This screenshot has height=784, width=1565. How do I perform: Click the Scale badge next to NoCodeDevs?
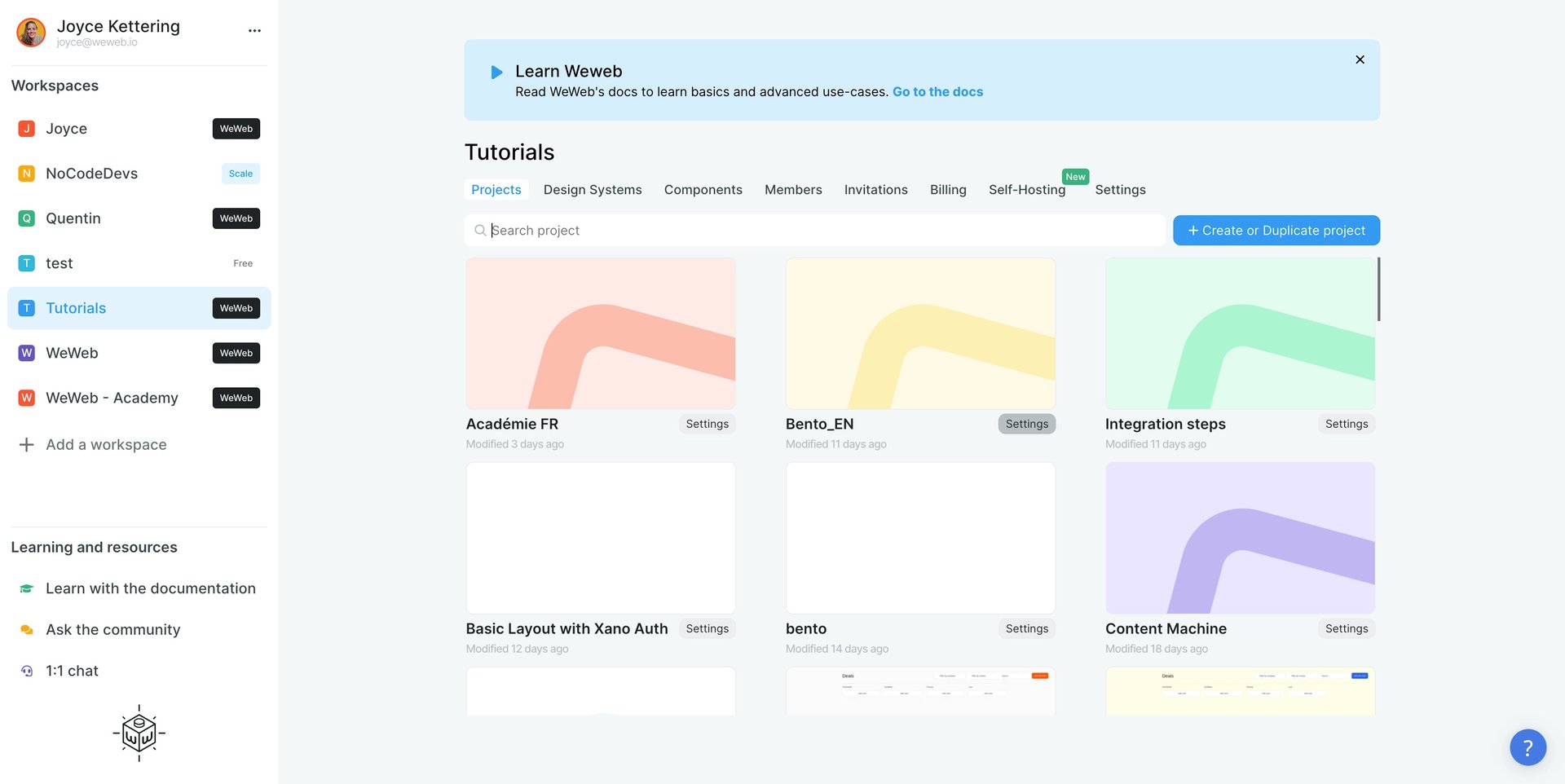240,174
